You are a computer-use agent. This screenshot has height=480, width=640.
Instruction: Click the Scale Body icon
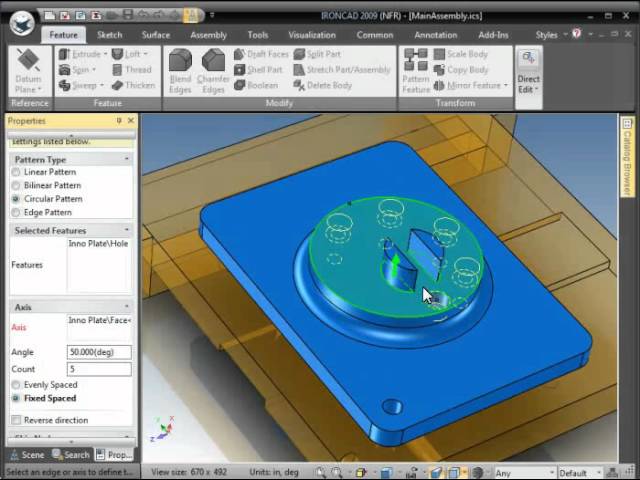point(439,54)
